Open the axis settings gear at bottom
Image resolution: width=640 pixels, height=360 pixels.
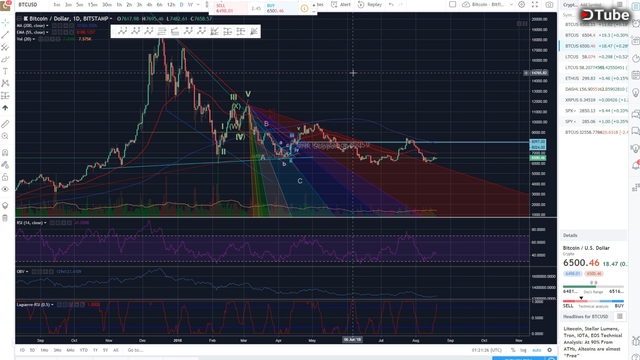coord(550,350)
